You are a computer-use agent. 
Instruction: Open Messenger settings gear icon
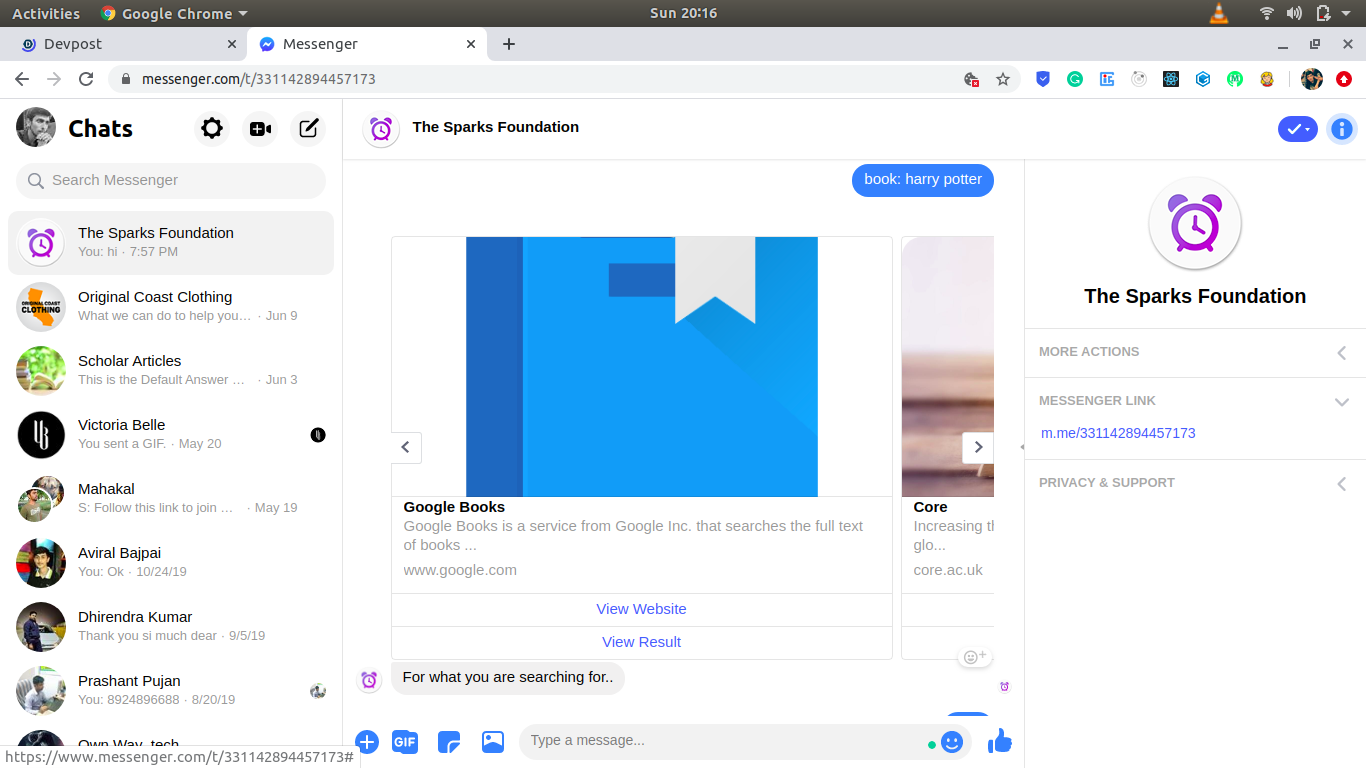tap(211, 128)
